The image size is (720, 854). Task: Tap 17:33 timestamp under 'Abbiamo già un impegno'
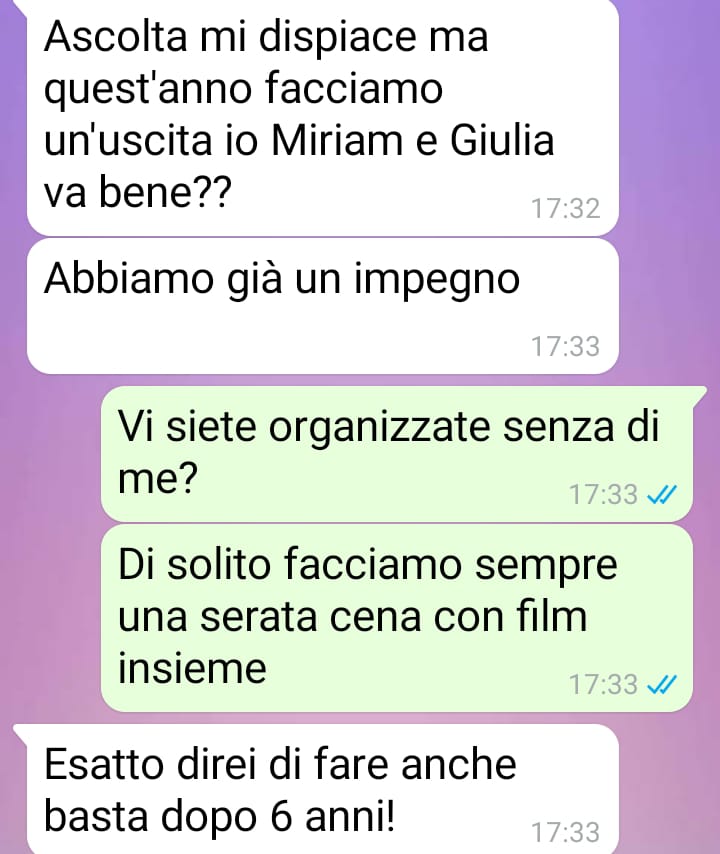[565, 346]
